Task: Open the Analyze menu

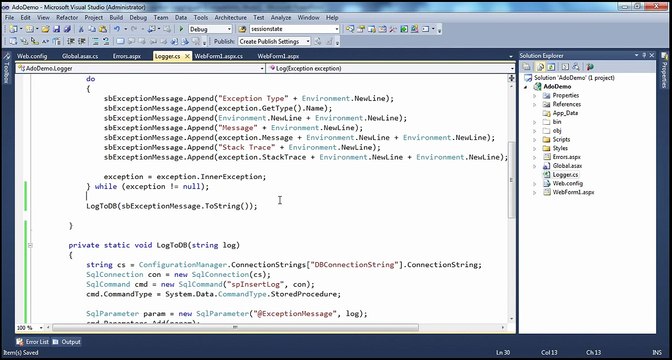Action: 281,18
